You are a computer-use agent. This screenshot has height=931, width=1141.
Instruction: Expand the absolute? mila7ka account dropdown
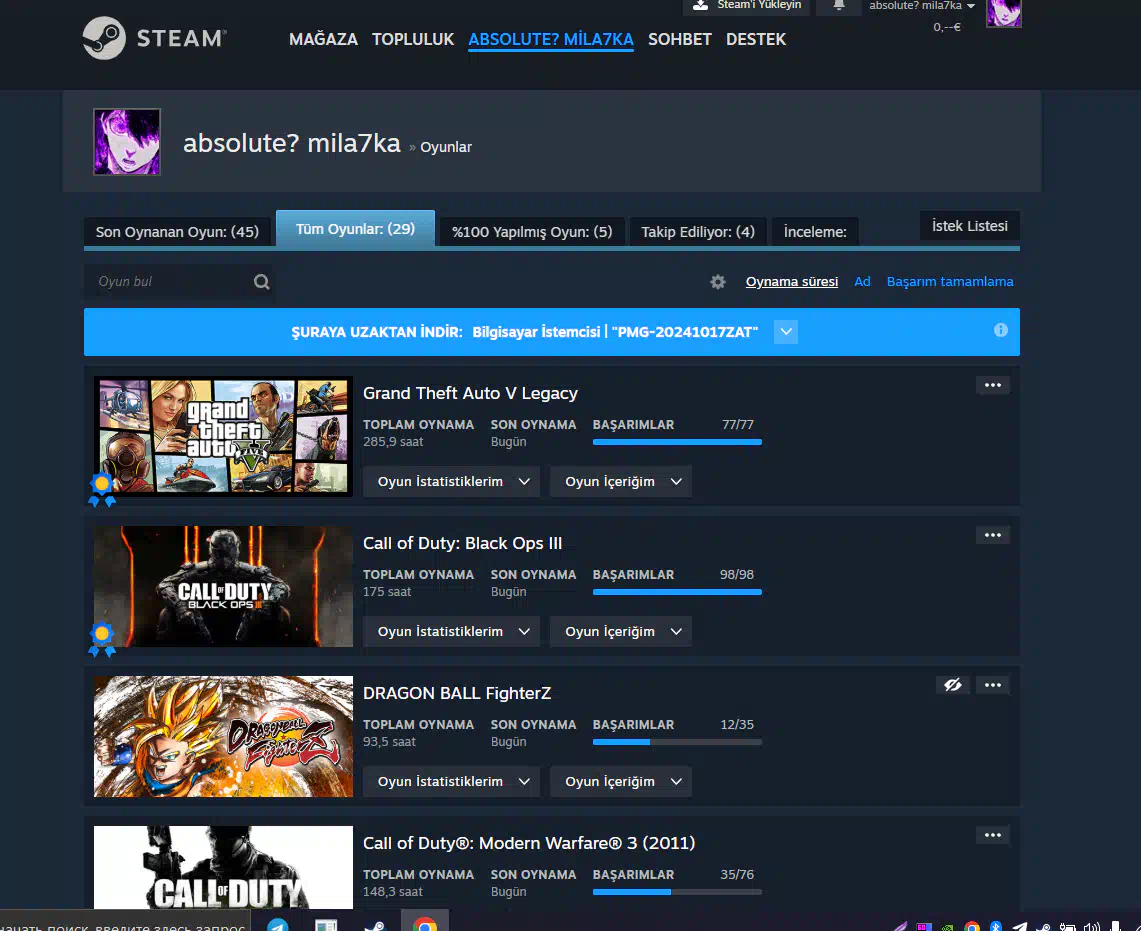click(921, 6)
